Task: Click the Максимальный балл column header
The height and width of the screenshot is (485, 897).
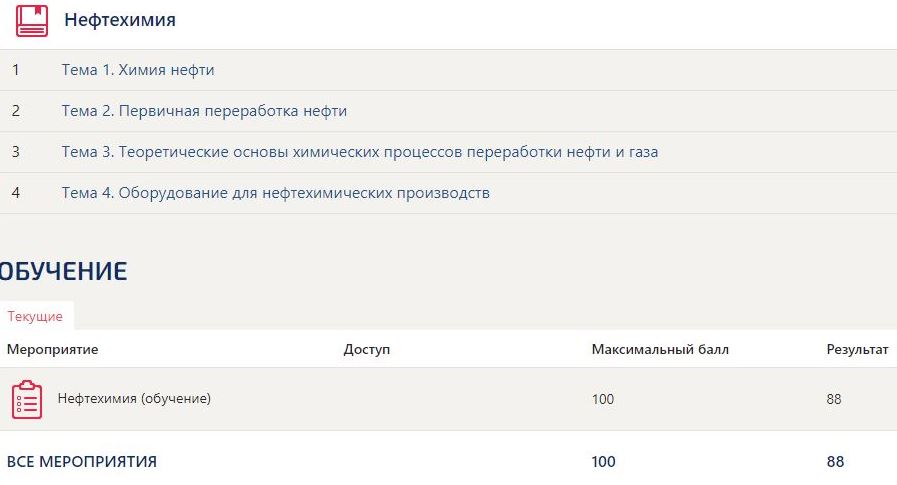Action: pyautogui.click(x=660, y=349)
